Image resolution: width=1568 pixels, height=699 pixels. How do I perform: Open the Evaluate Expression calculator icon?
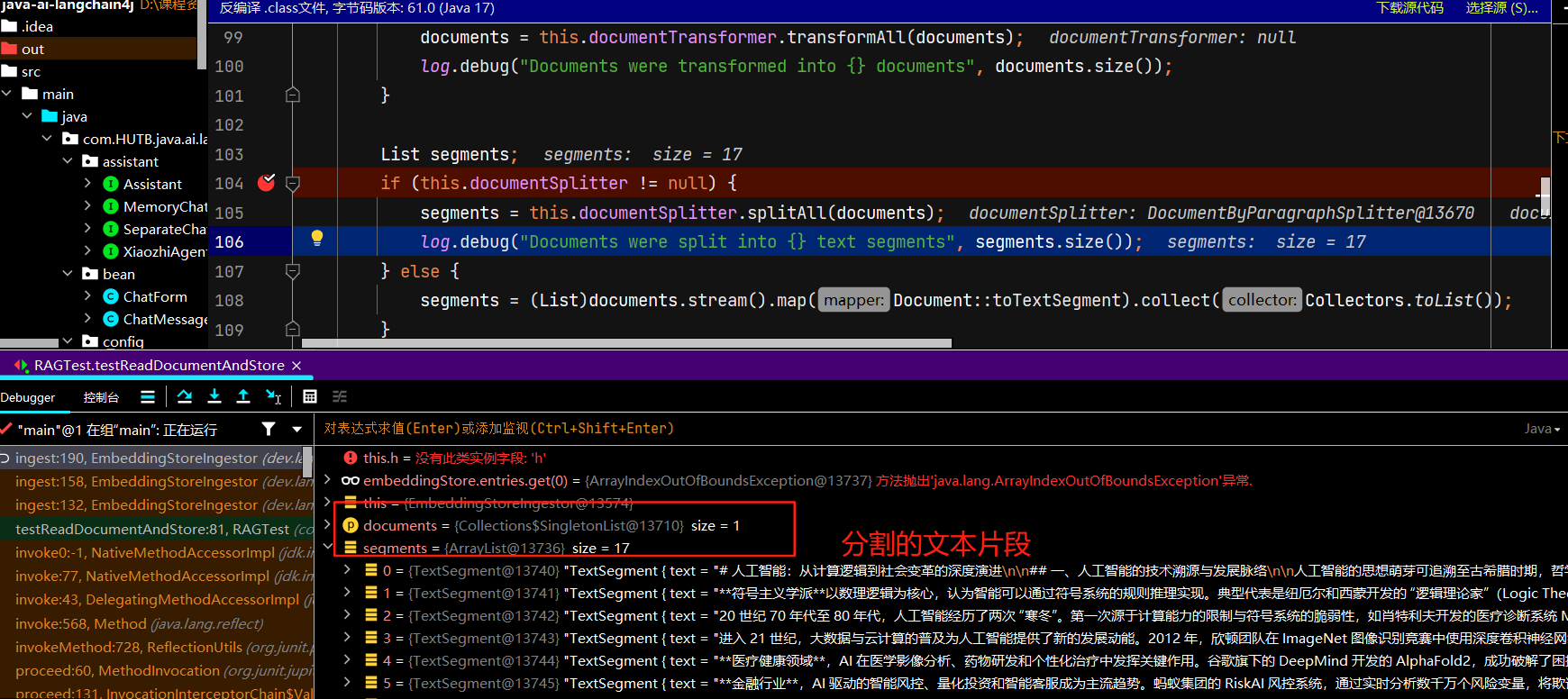[x=310, y=396]
